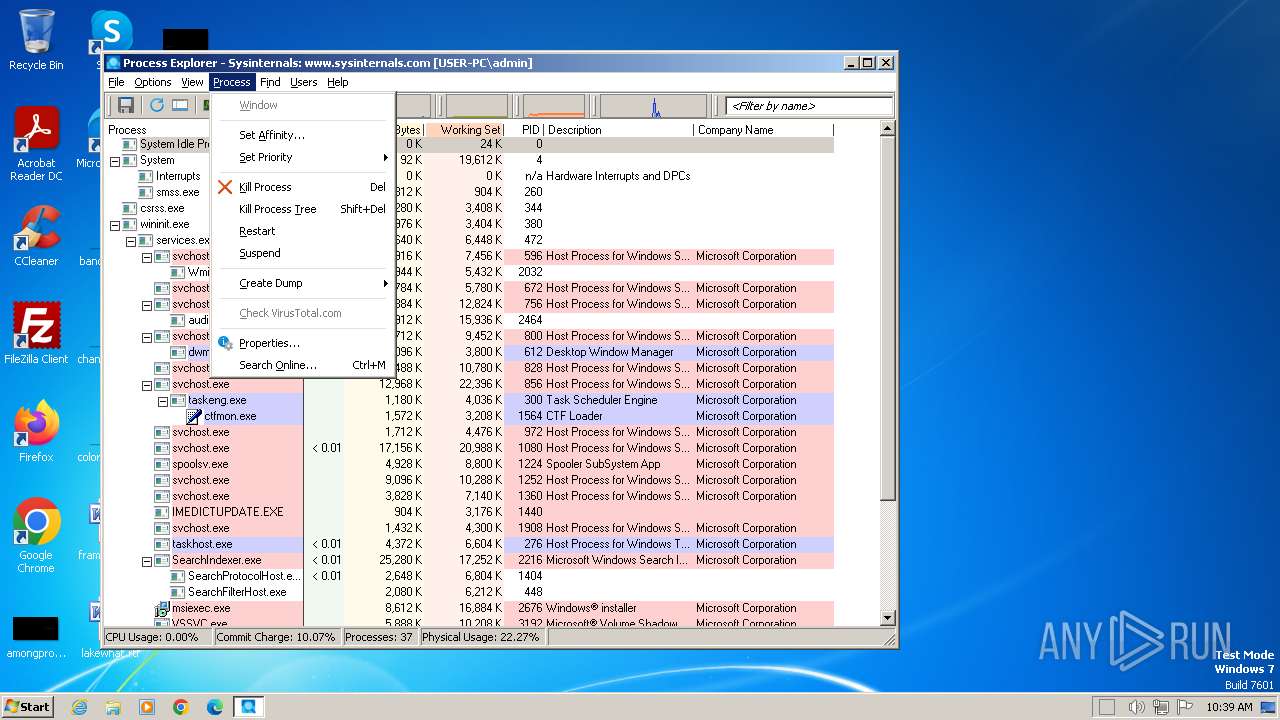This screenshot has width=1280, height=720.
Task: Sort by the Description column header
Action: click(618, 130)
